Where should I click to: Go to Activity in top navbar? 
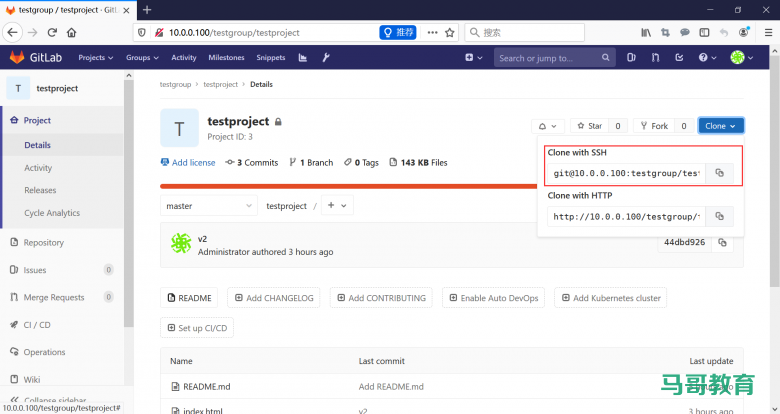click(184, 58)
